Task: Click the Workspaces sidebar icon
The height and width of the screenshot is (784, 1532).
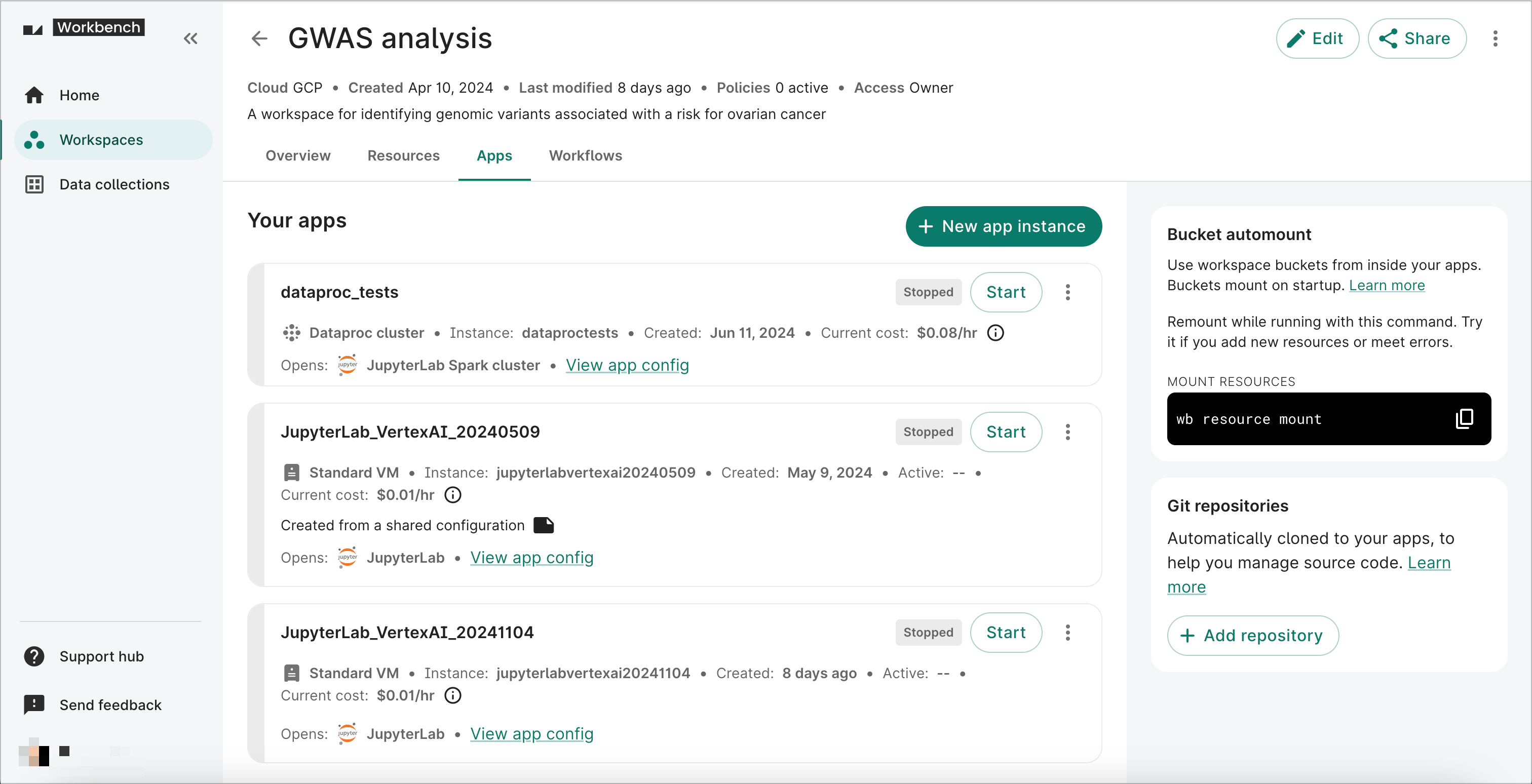Action: point(35,139)
